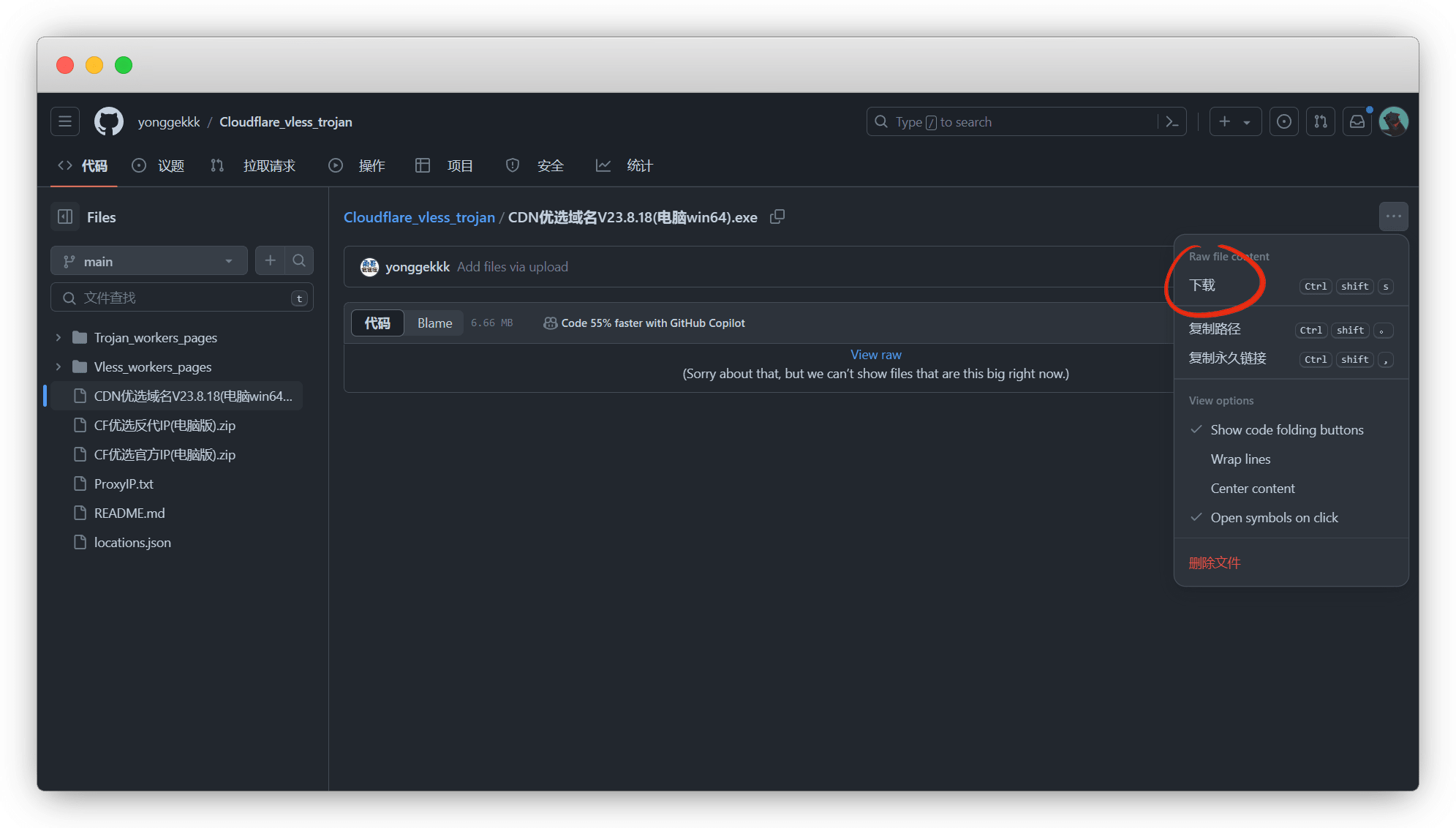The width and height of the screenshot is (1456, 828).
Task: Click the View raw link
Action: pyautogui.click(x=875, y=355)
